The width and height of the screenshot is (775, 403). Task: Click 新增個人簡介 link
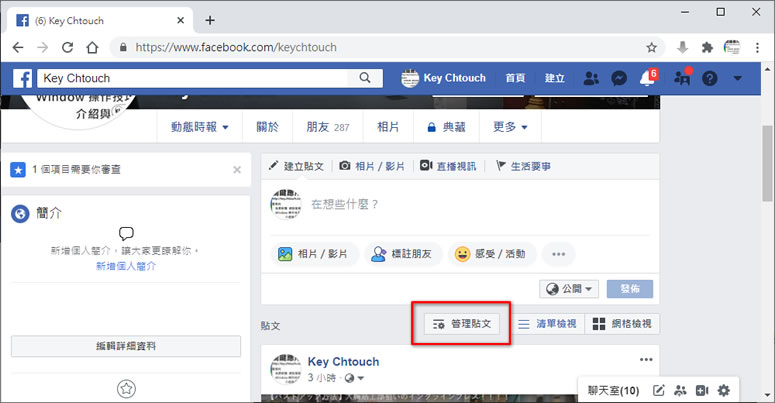point(126,266)
